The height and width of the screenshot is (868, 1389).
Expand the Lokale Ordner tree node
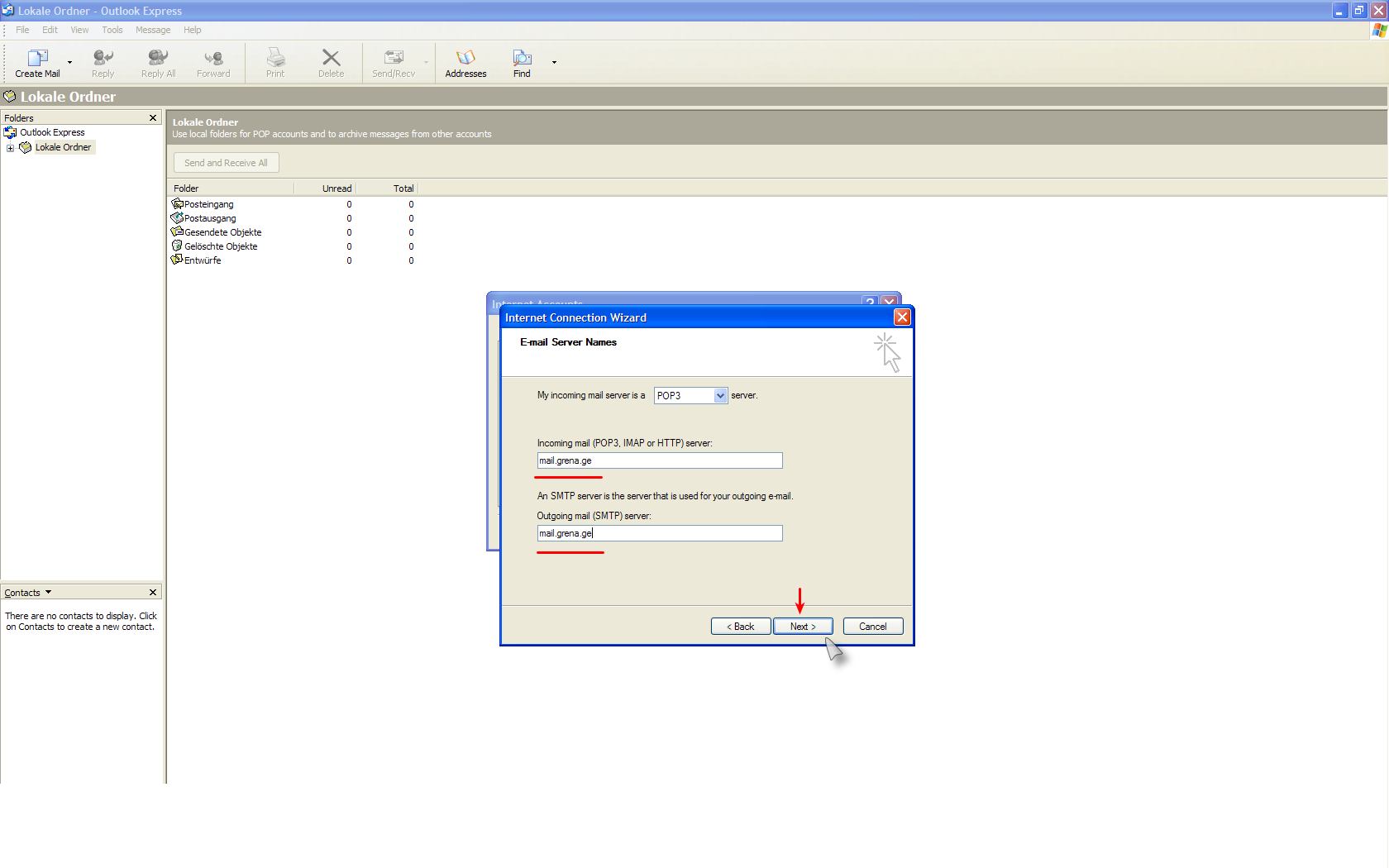pyautogui.click(x=10, y=148)
